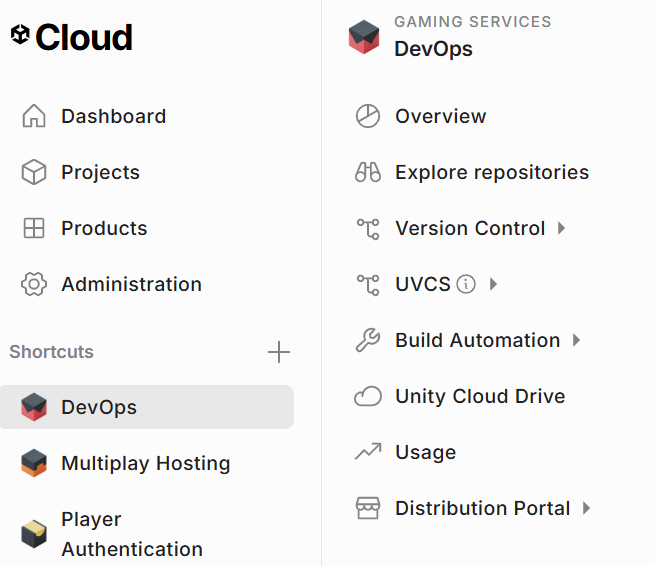Image resolution: width=655 pixels, height=566 pixels.
Task: Open Unity Cloud Drive
Action: pyautogui.click(x=480, y=396)
